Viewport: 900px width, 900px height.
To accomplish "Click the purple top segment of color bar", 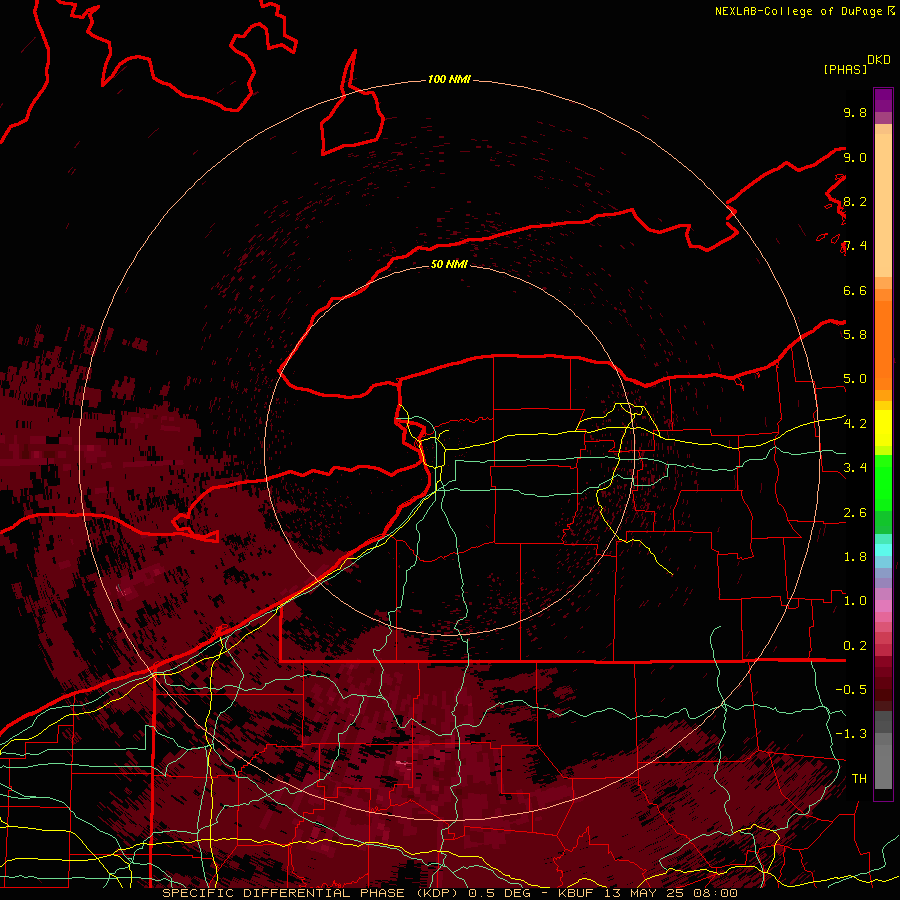I will [x=883, y=100].
